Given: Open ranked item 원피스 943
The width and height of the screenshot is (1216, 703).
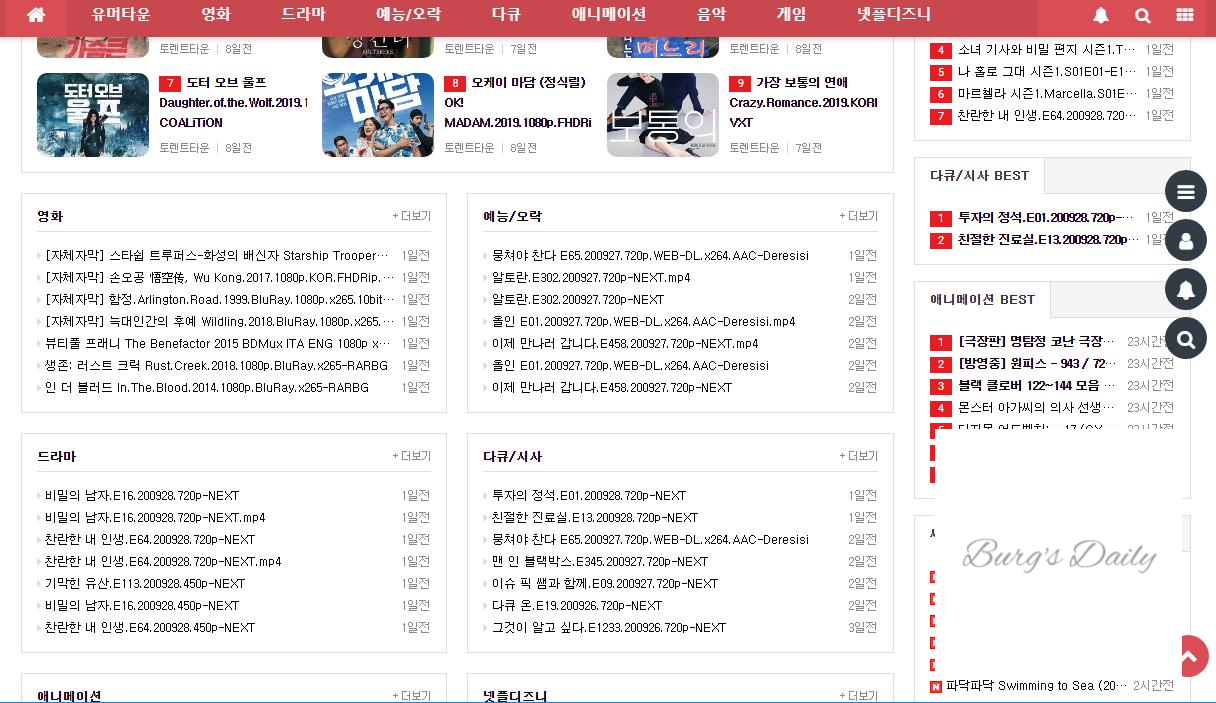Looking at the screenshot, I should [x=1037, y=364].
